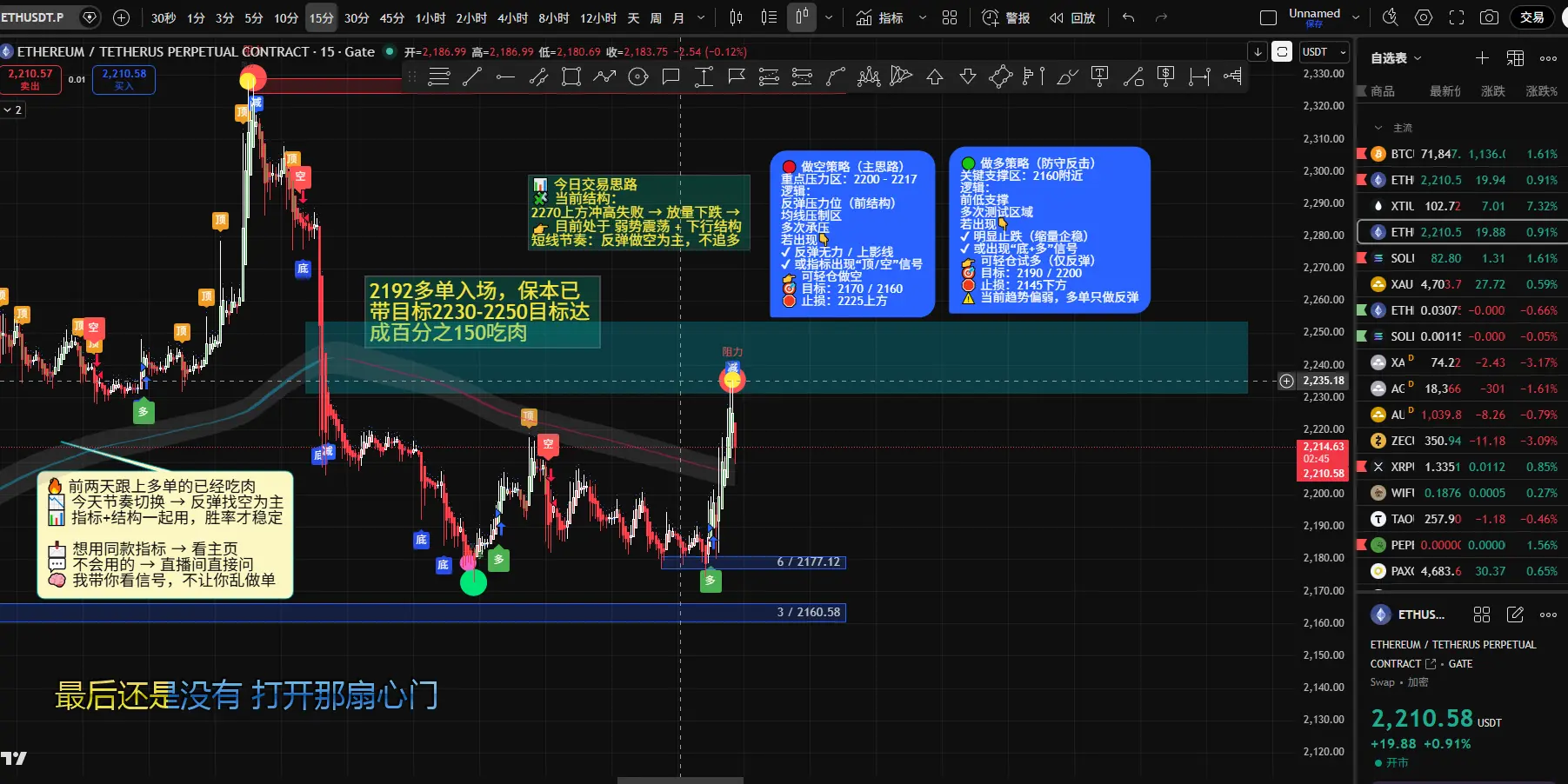The image size is (1568, 784).
Task: Select the price note dollar tool
Action: click(1166, 76)
